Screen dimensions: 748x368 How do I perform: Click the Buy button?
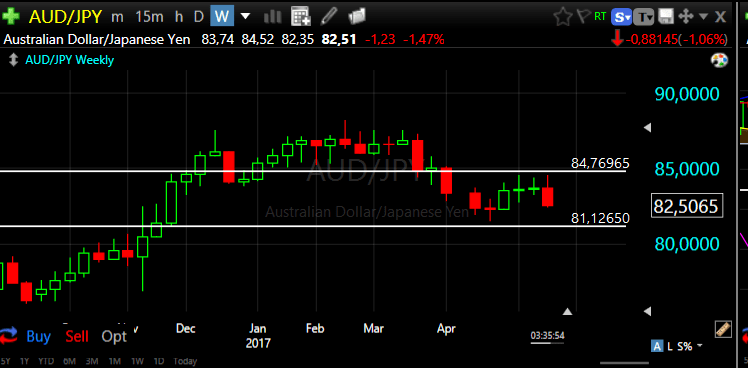(39, 336)
